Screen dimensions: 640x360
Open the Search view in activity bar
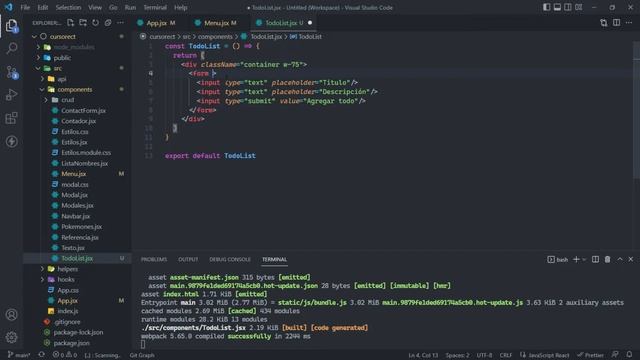click(x=11, y=49)
